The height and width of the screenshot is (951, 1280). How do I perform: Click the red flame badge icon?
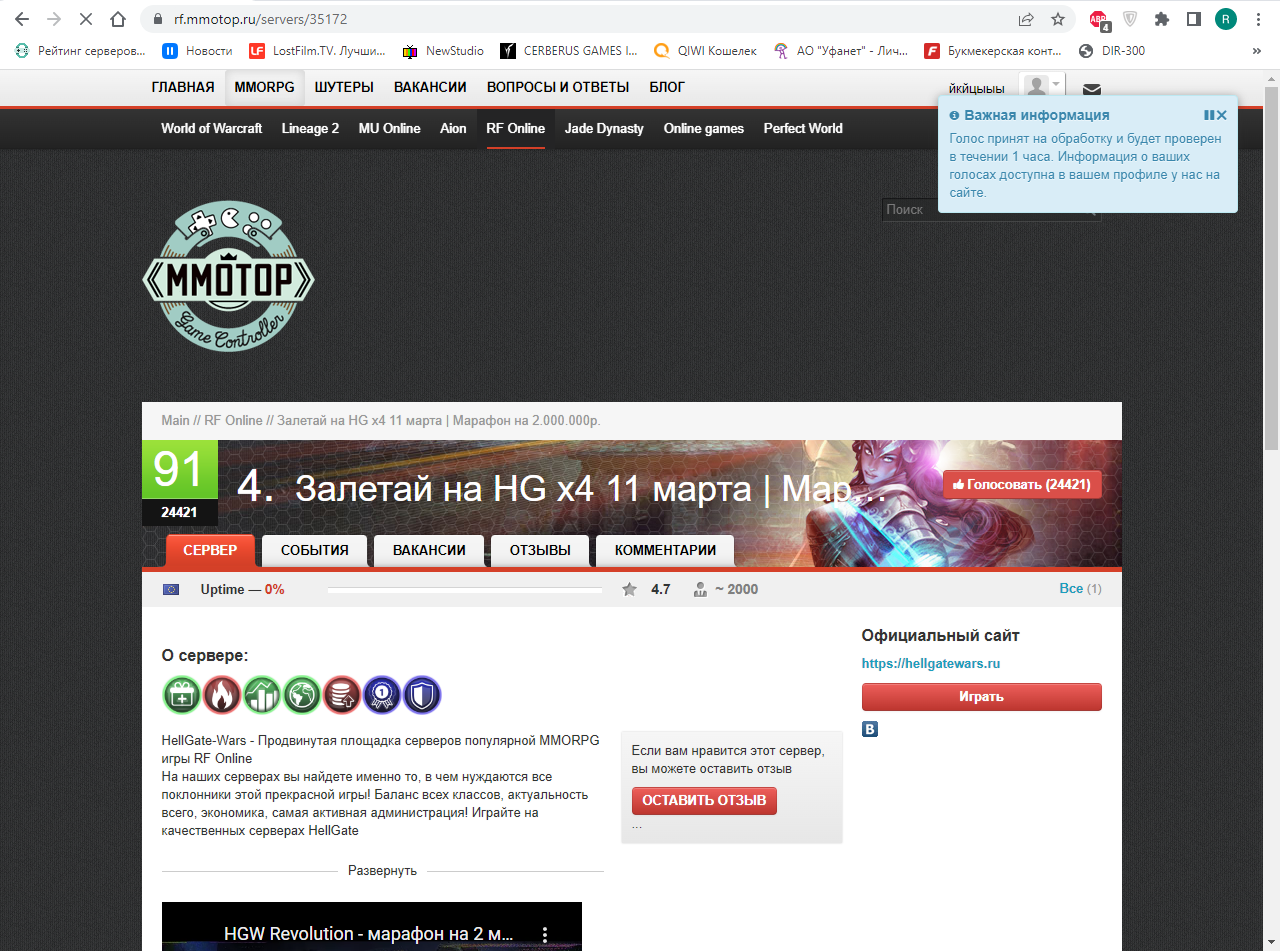222,694
